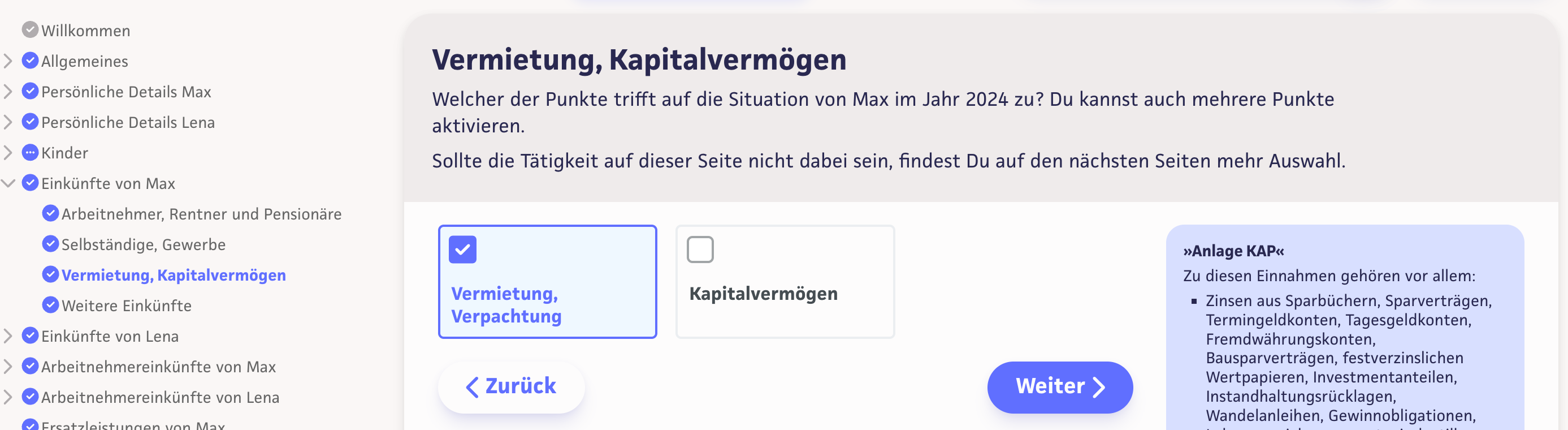Viewport: 1568px width, 430px height.
Task: Click the Willkommen grey checkmark status icon
Action: point(30,30)
